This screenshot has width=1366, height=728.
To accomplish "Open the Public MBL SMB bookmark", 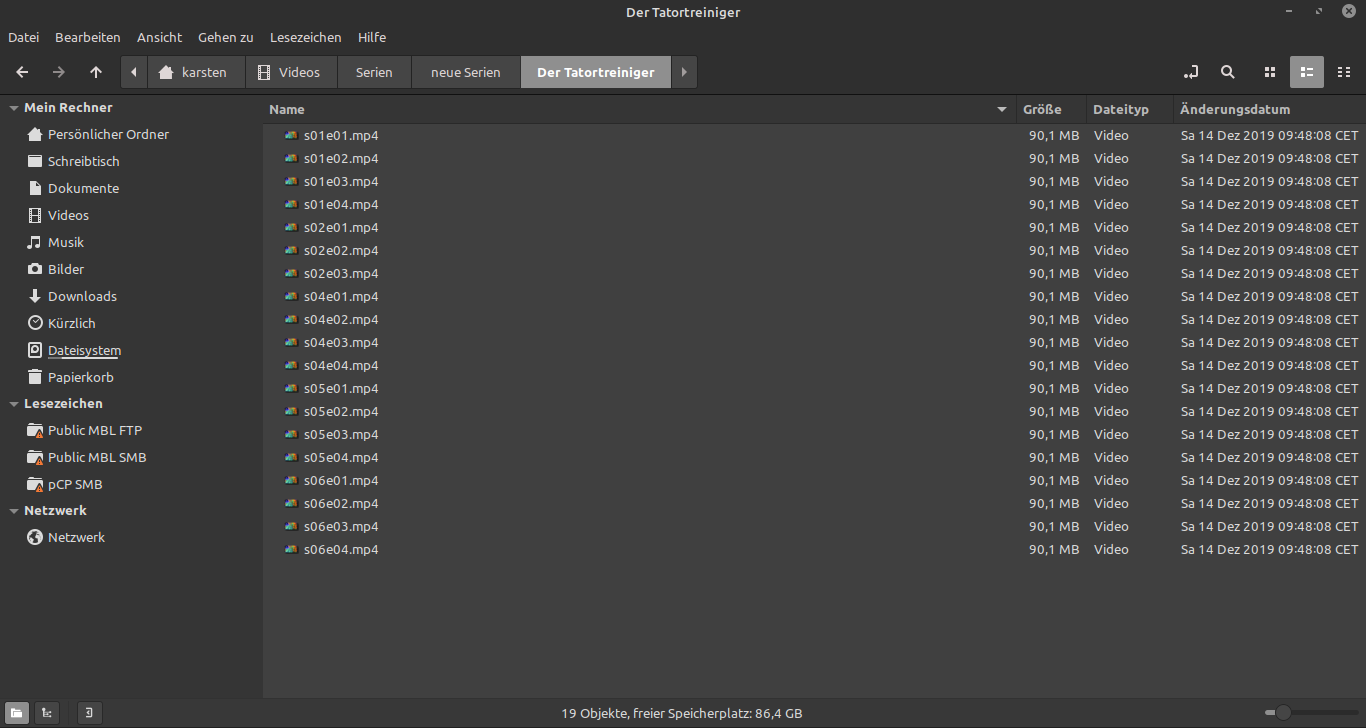I will pos(97,458).
